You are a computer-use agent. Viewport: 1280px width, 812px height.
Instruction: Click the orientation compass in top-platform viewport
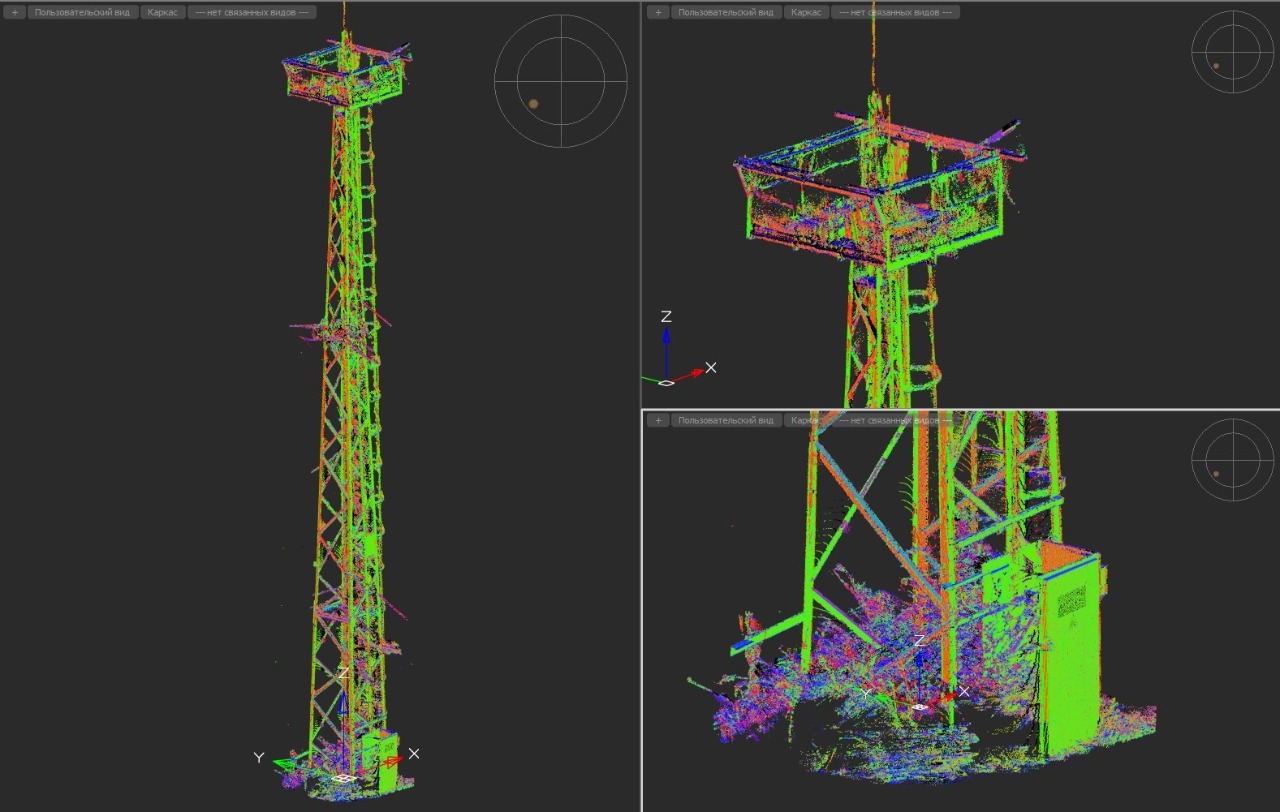click(1233, 51)
